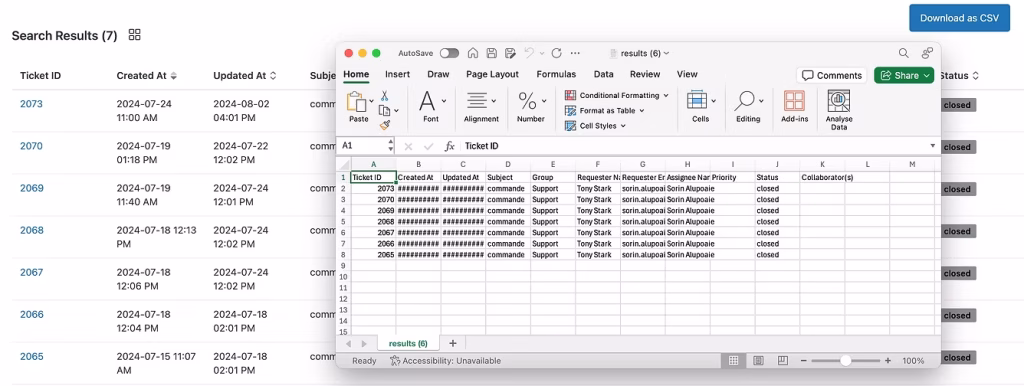This screenshot has height=386, width=1024.
Task: Open the Insert ribbon tab
Action: point(398,74)
